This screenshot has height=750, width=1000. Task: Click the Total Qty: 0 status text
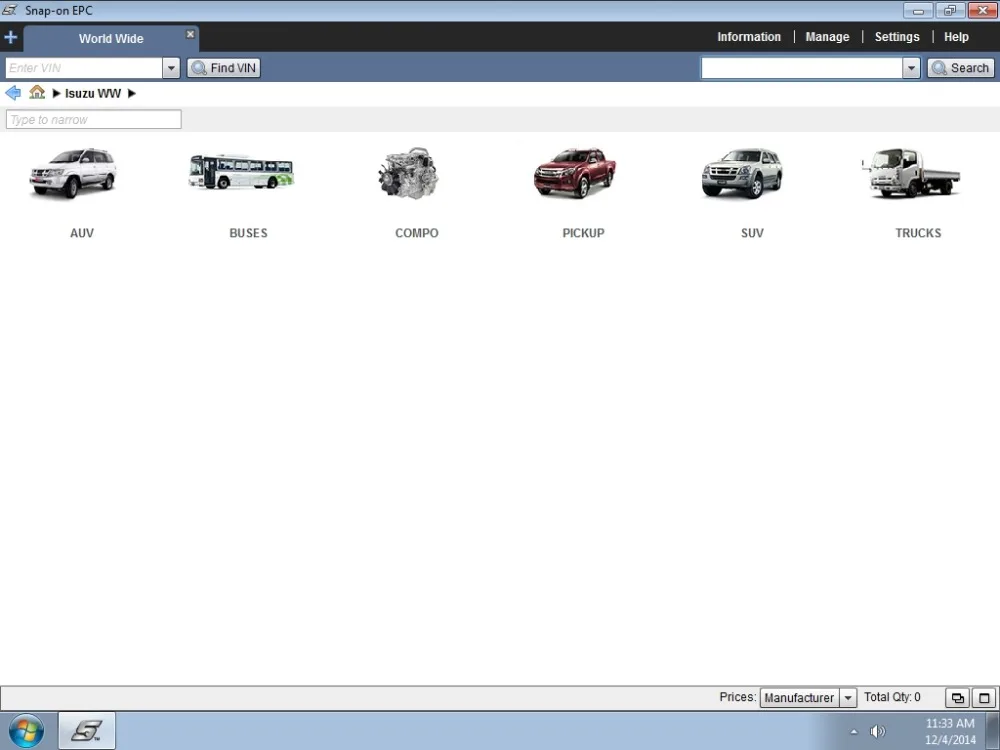tap(892, 697)
